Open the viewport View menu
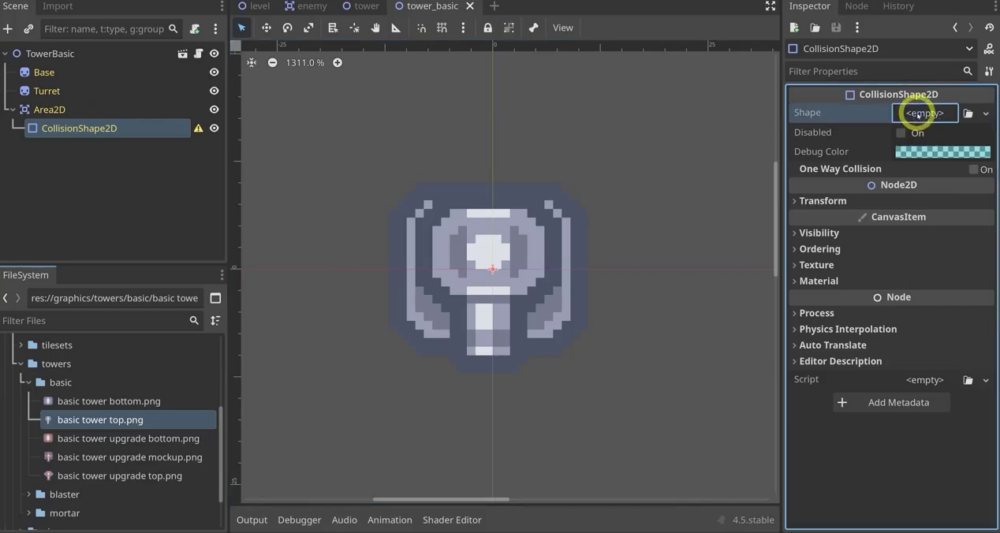1000x533 pixels. click(x=562, y=28)
